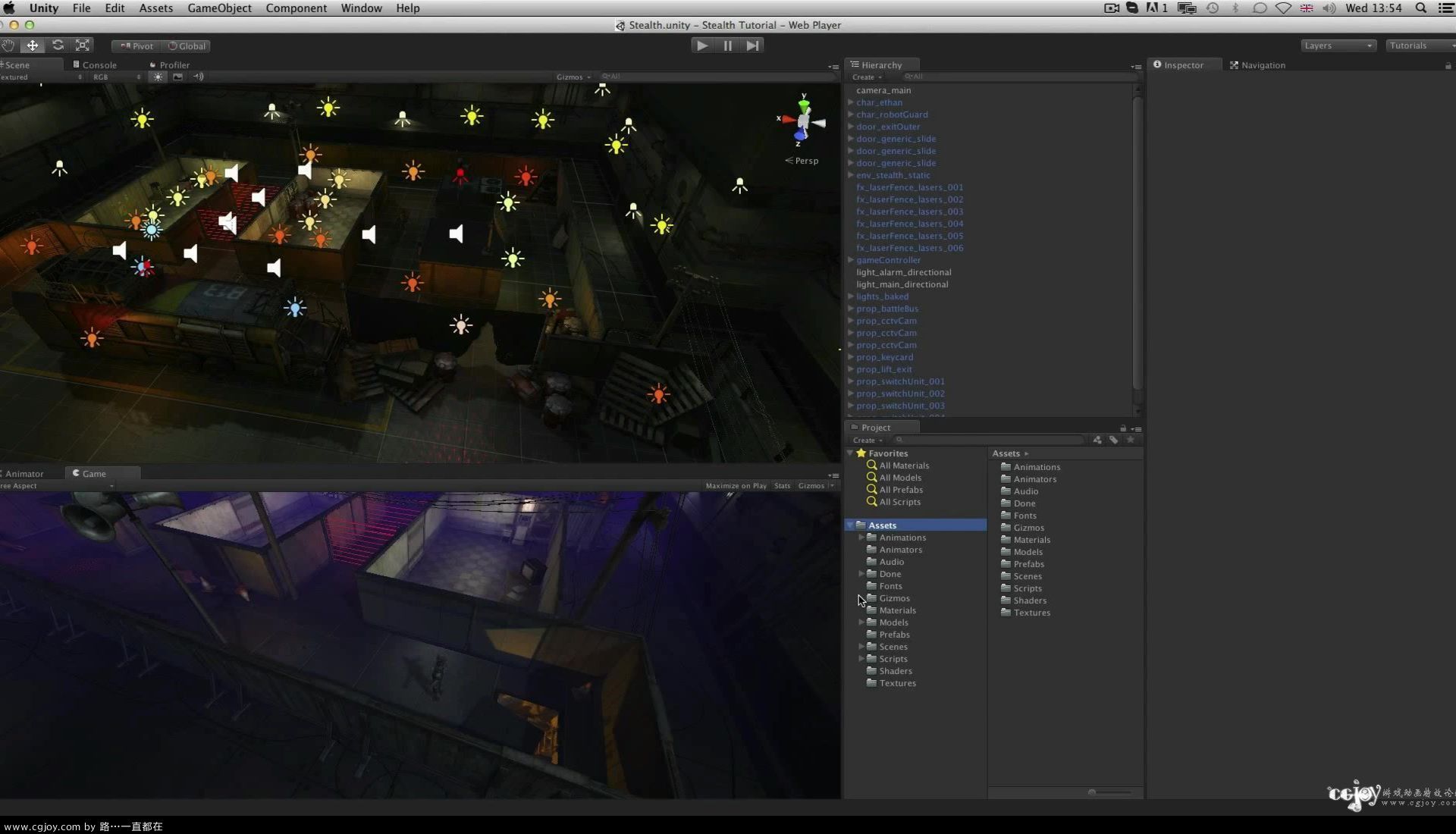Select the gameController hierarchy object
1456x834 pixels.
click(x=888, y=259)
